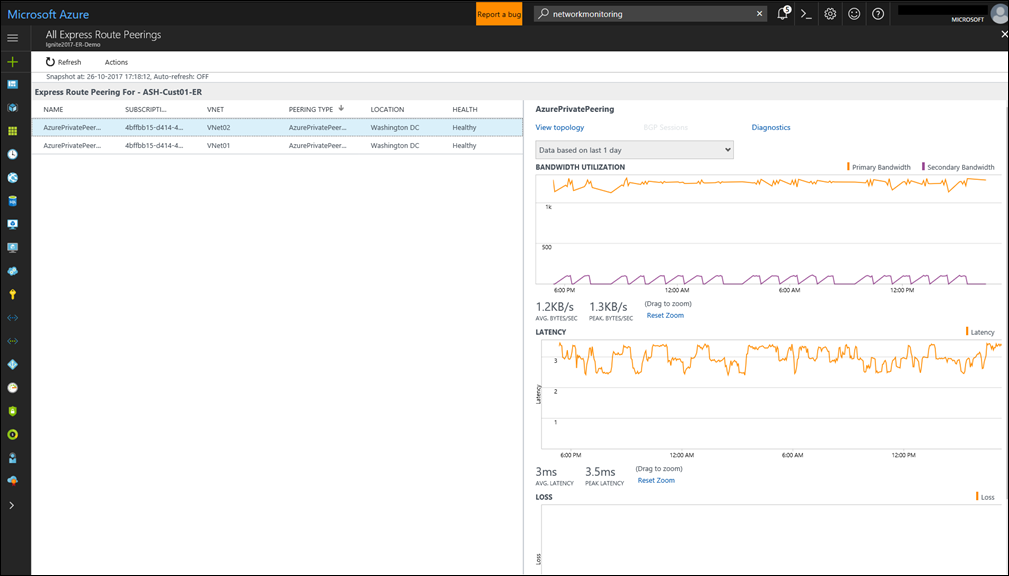Sort by Peering Type column header
The image size is (1009, 576).
pos(311,109)
